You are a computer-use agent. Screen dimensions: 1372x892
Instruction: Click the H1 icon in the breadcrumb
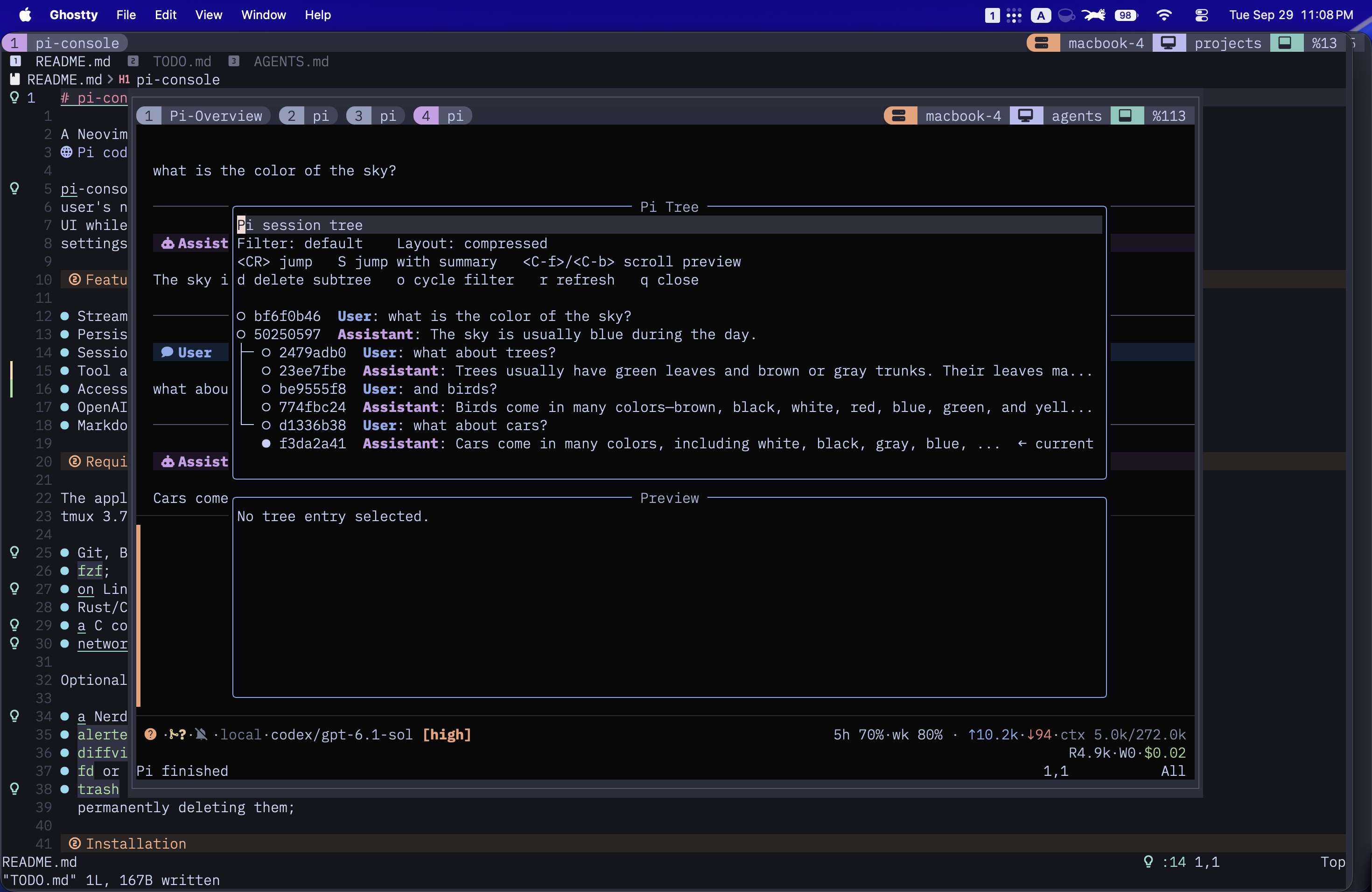(124, 79)
